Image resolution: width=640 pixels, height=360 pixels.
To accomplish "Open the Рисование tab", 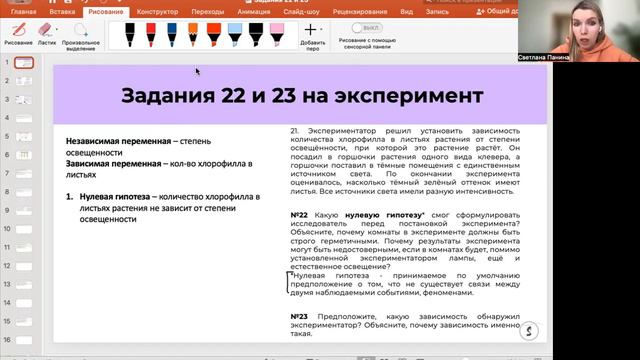I will (106, 12).
